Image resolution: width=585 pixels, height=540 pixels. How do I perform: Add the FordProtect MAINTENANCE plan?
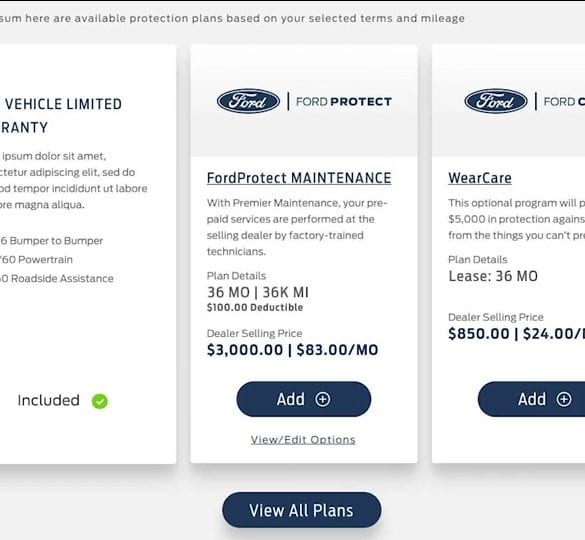pyautogui.click(x=304, y=399)
